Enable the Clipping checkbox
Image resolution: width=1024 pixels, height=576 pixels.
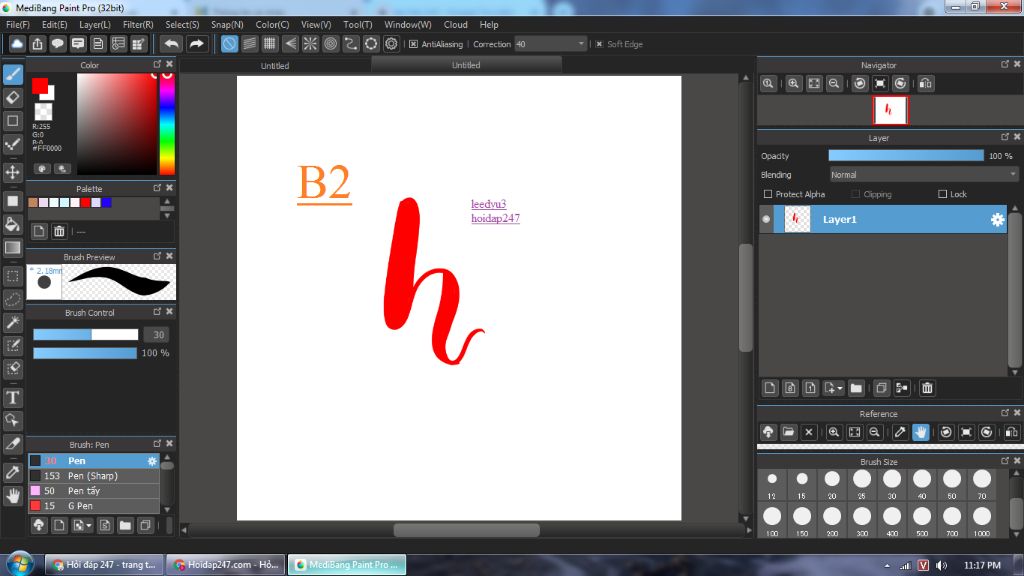[x=856, y=194]
